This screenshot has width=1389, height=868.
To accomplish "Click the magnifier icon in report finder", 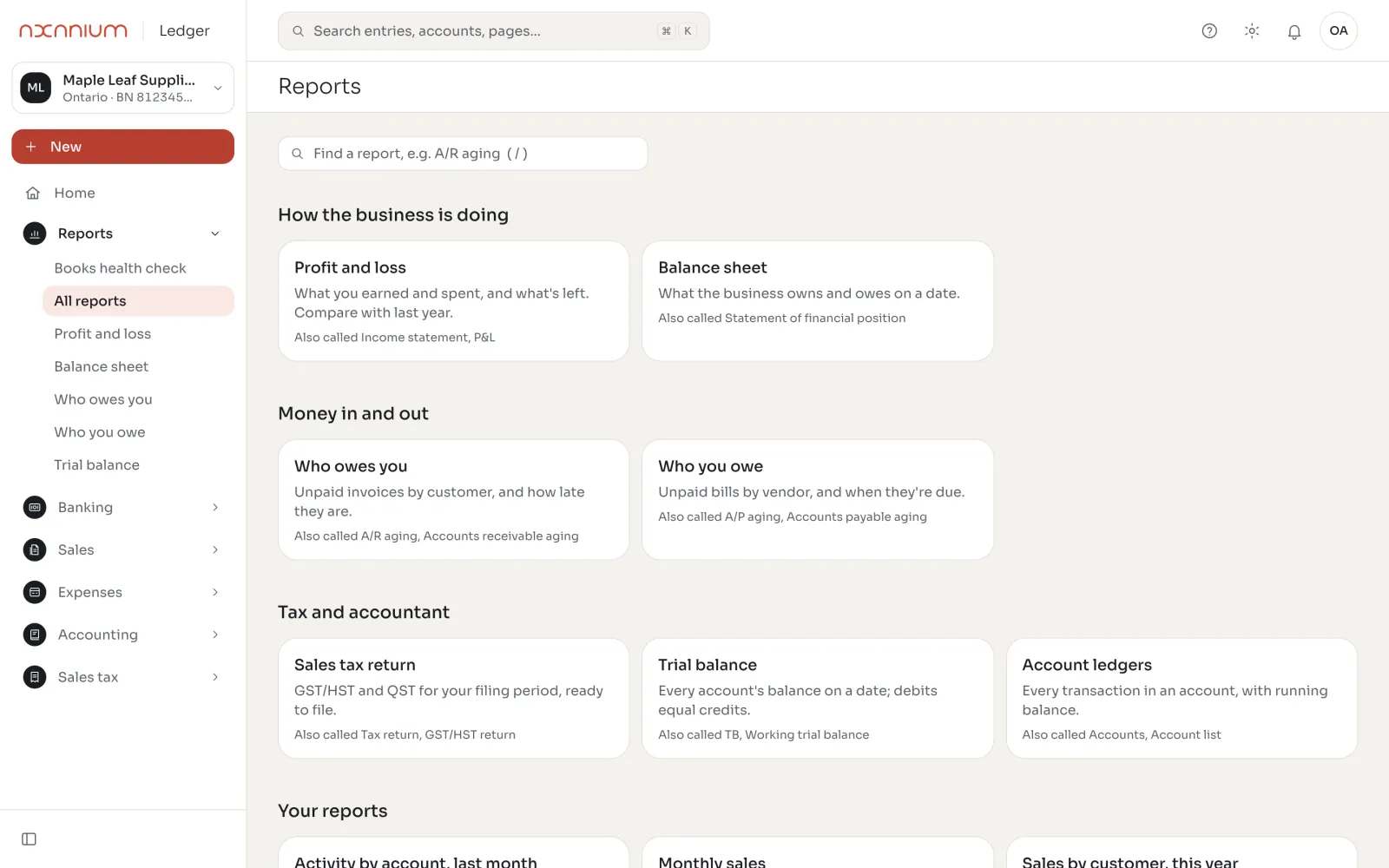I will (x=297, y=154).
